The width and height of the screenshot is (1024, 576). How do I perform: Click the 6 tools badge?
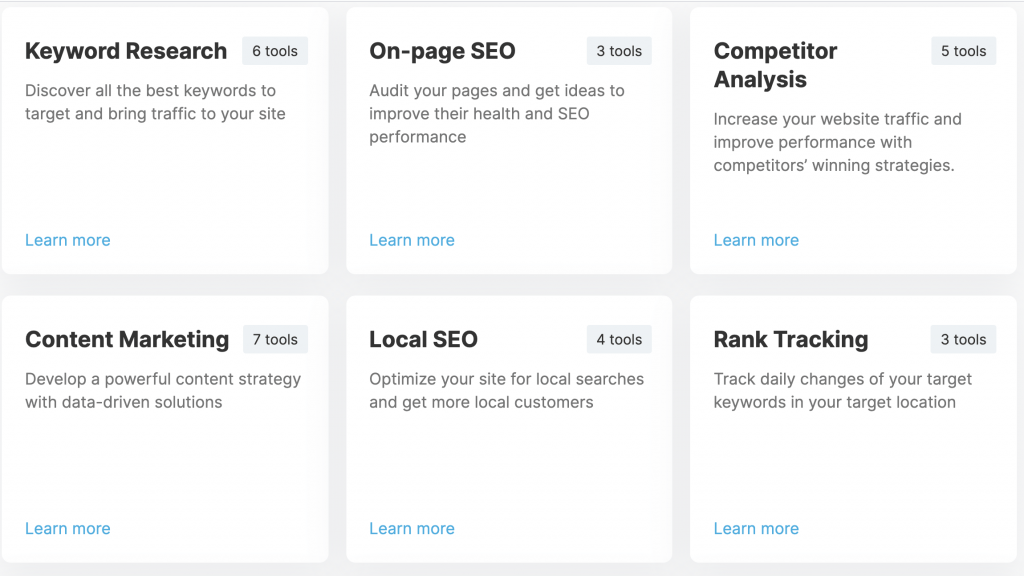pyautogui.click(x=275, y=51)
